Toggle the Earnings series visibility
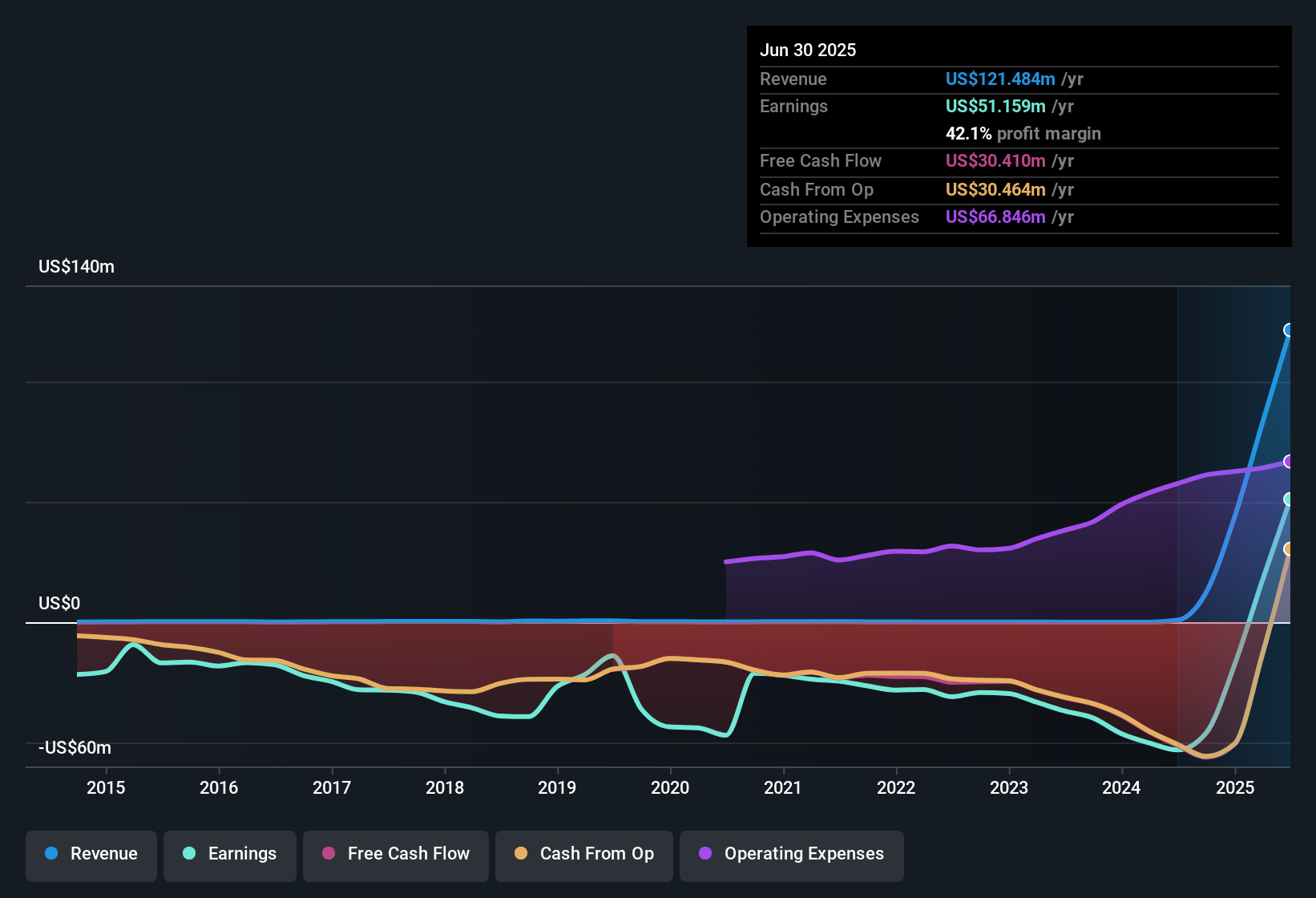The image size is (1316, 898). click(x=229, y=854)
